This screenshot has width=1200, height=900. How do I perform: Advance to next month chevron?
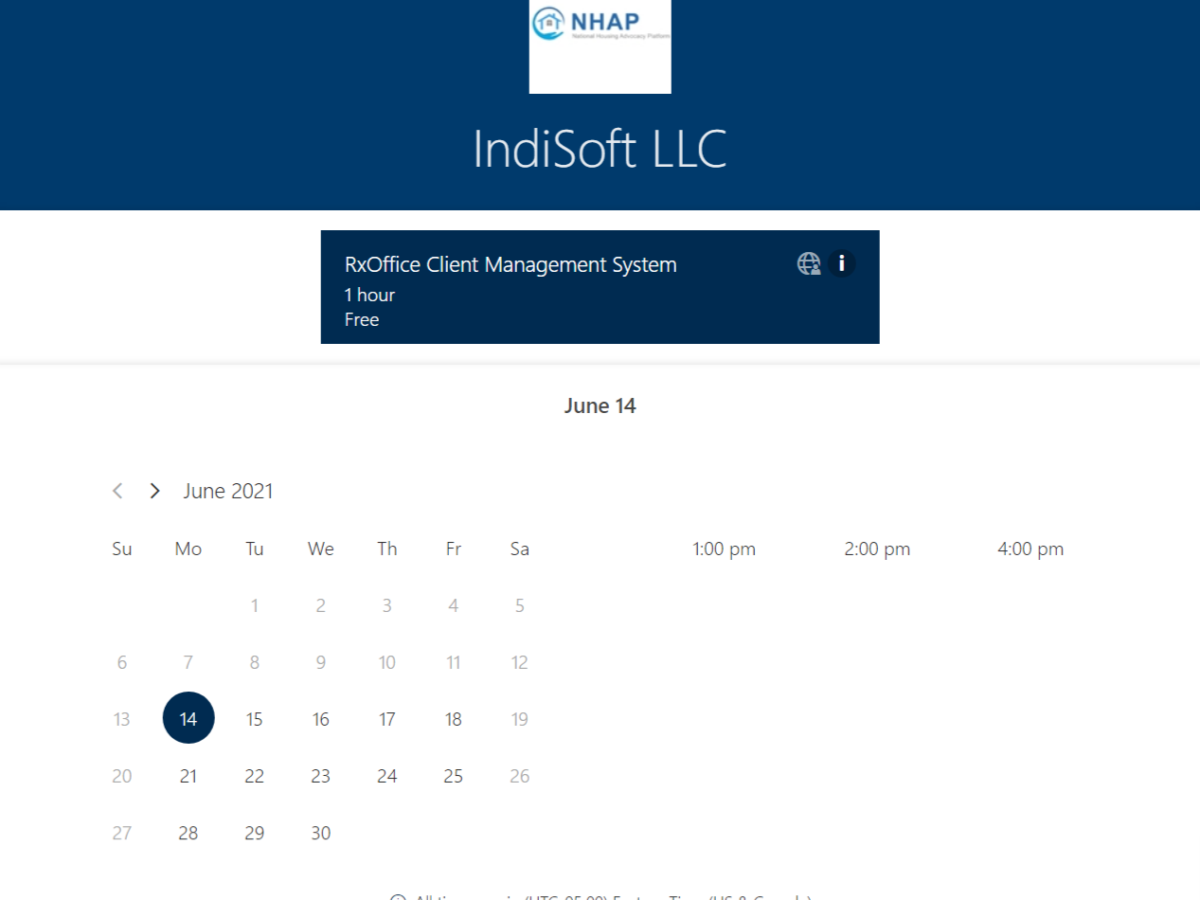point(154,491)
